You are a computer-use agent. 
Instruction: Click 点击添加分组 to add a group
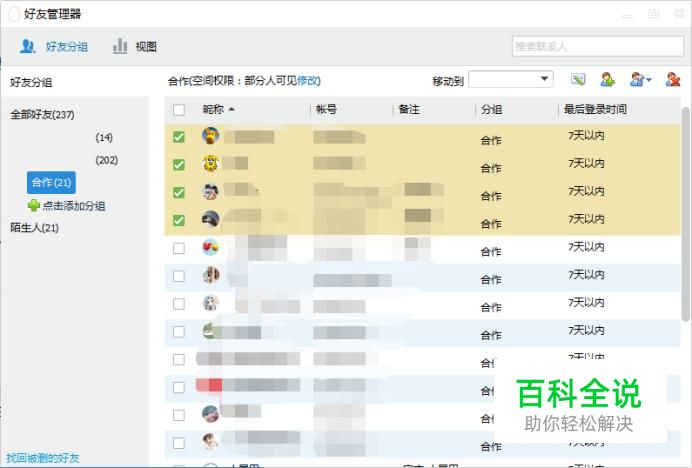tap(74, 206)
